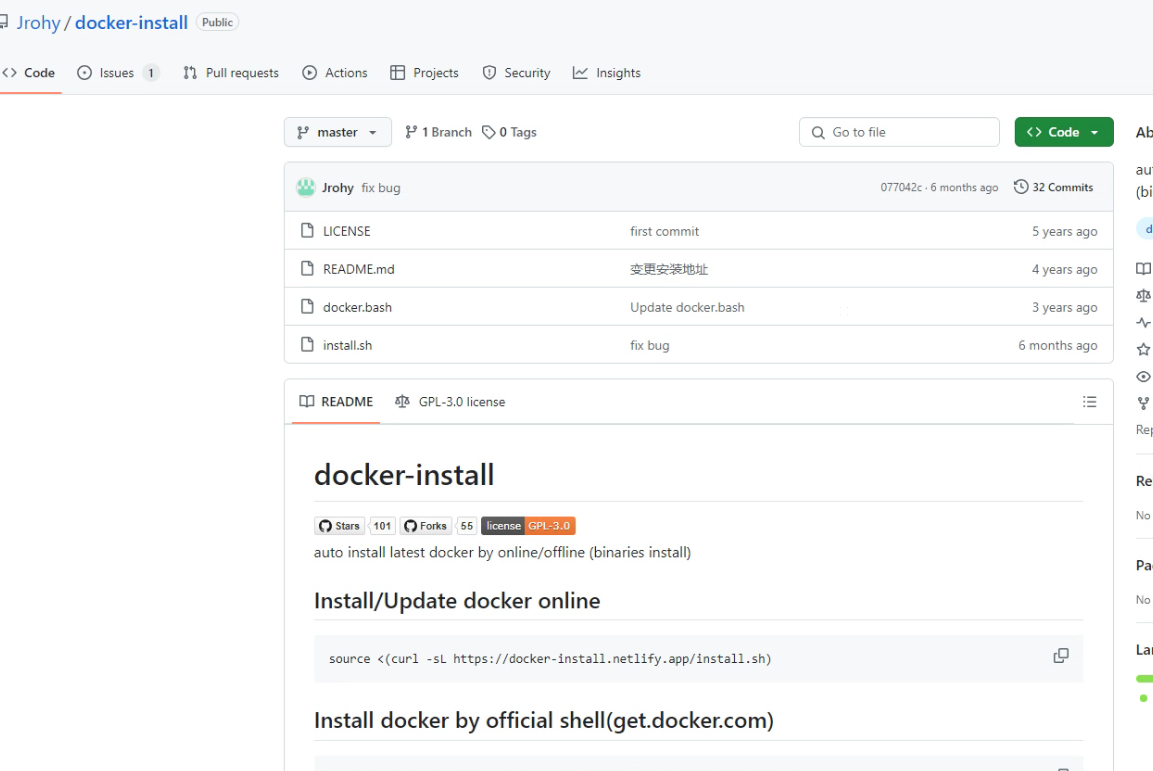Click the issues counter badge showing 1
1153x771 pixels.
click(x=151, y=73)
